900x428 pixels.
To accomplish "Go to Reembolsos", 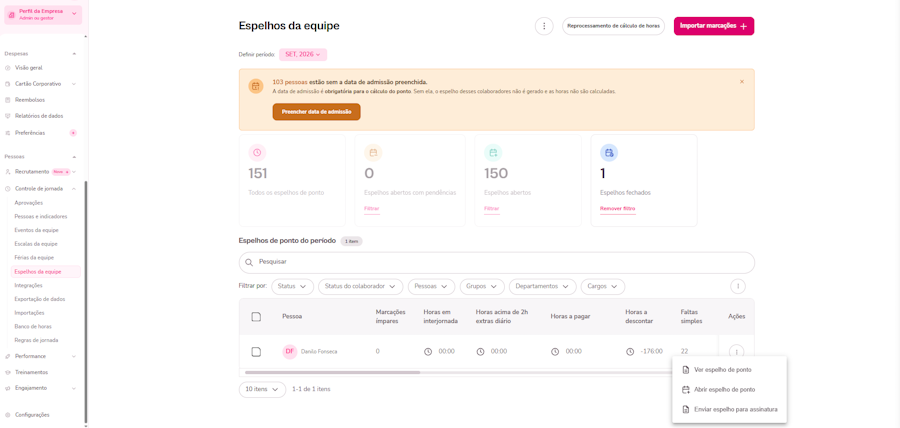I will click(x=30, y=100).
